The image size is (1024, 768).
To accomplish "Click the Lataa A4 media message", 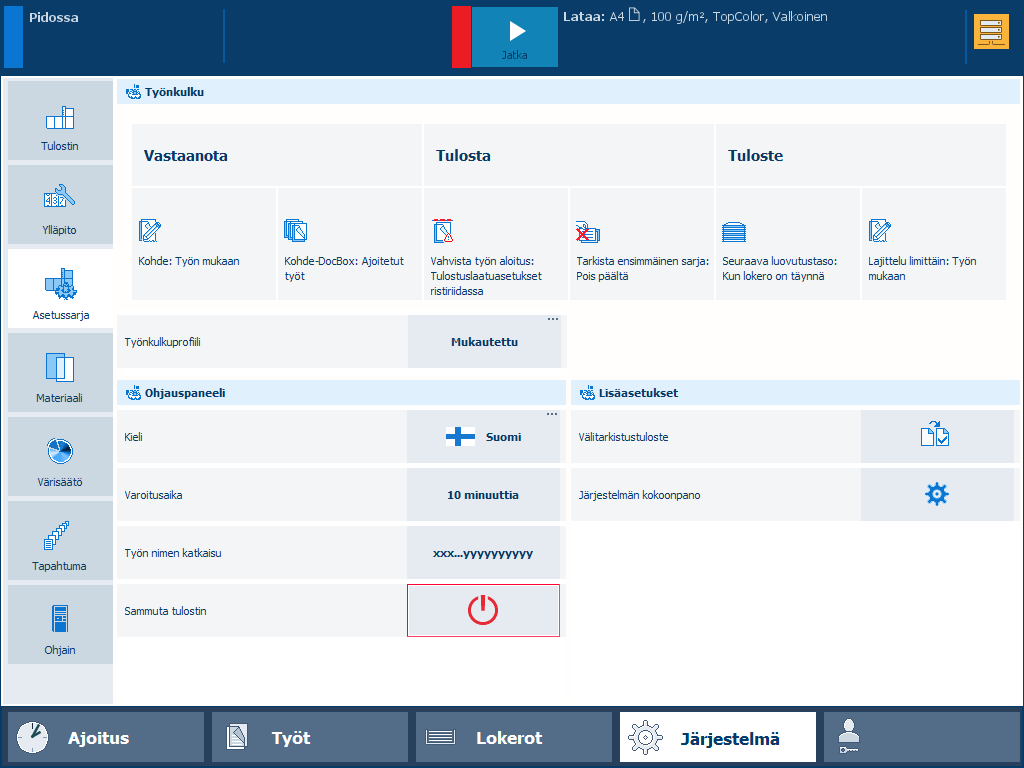I will click(695, 17).
